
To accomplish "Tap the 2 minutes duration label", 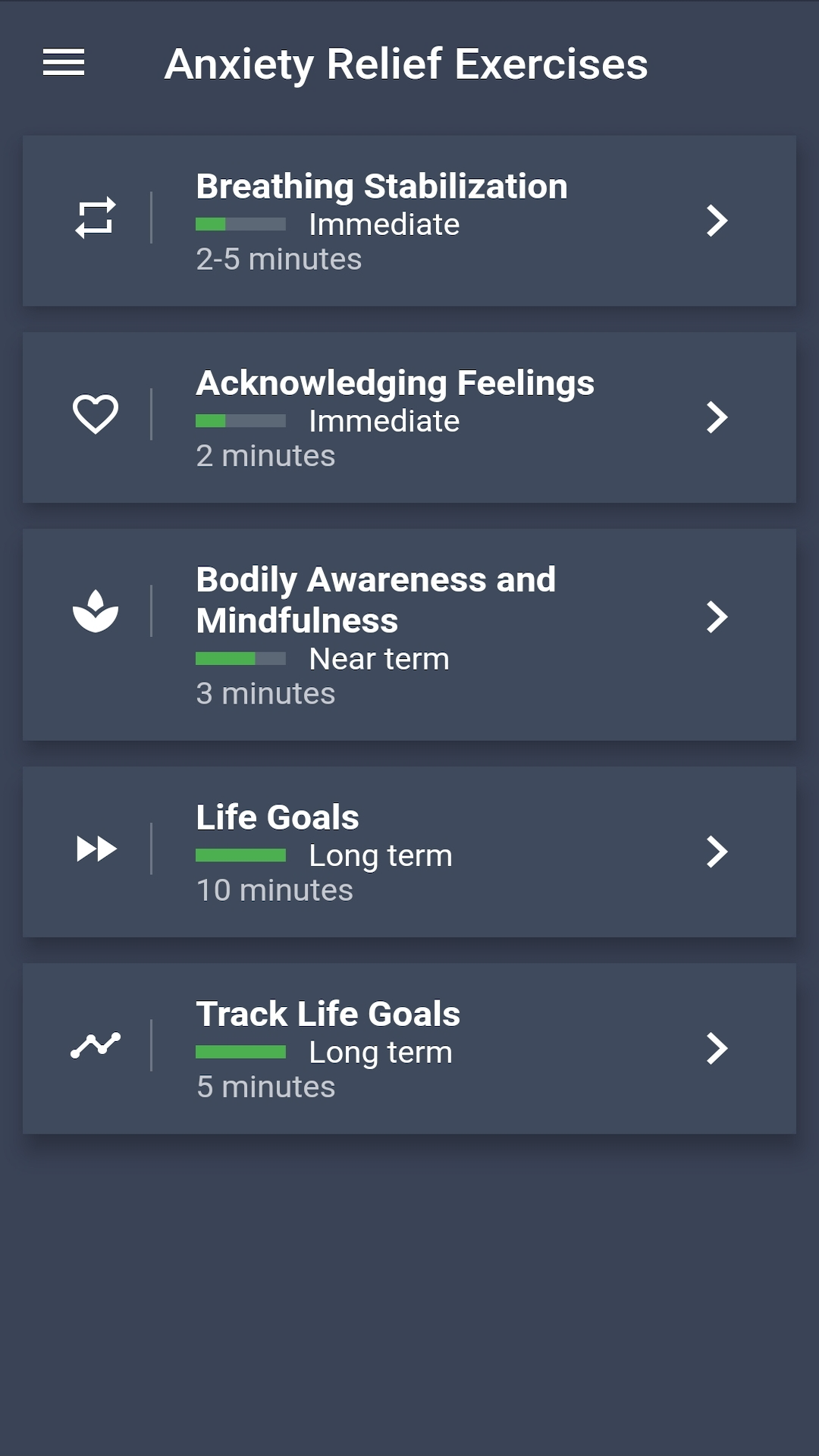I will click(x=265, y=454).
